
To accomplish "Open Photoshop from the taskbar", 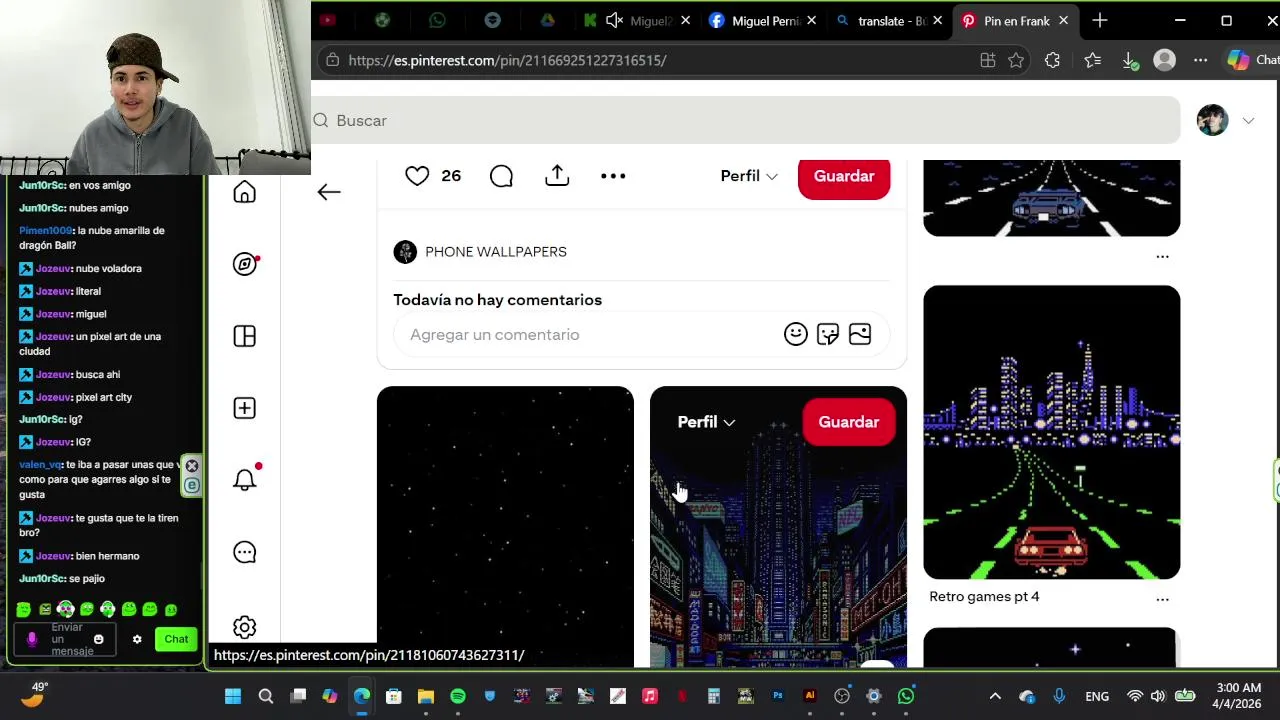I will tap(778, 696).
